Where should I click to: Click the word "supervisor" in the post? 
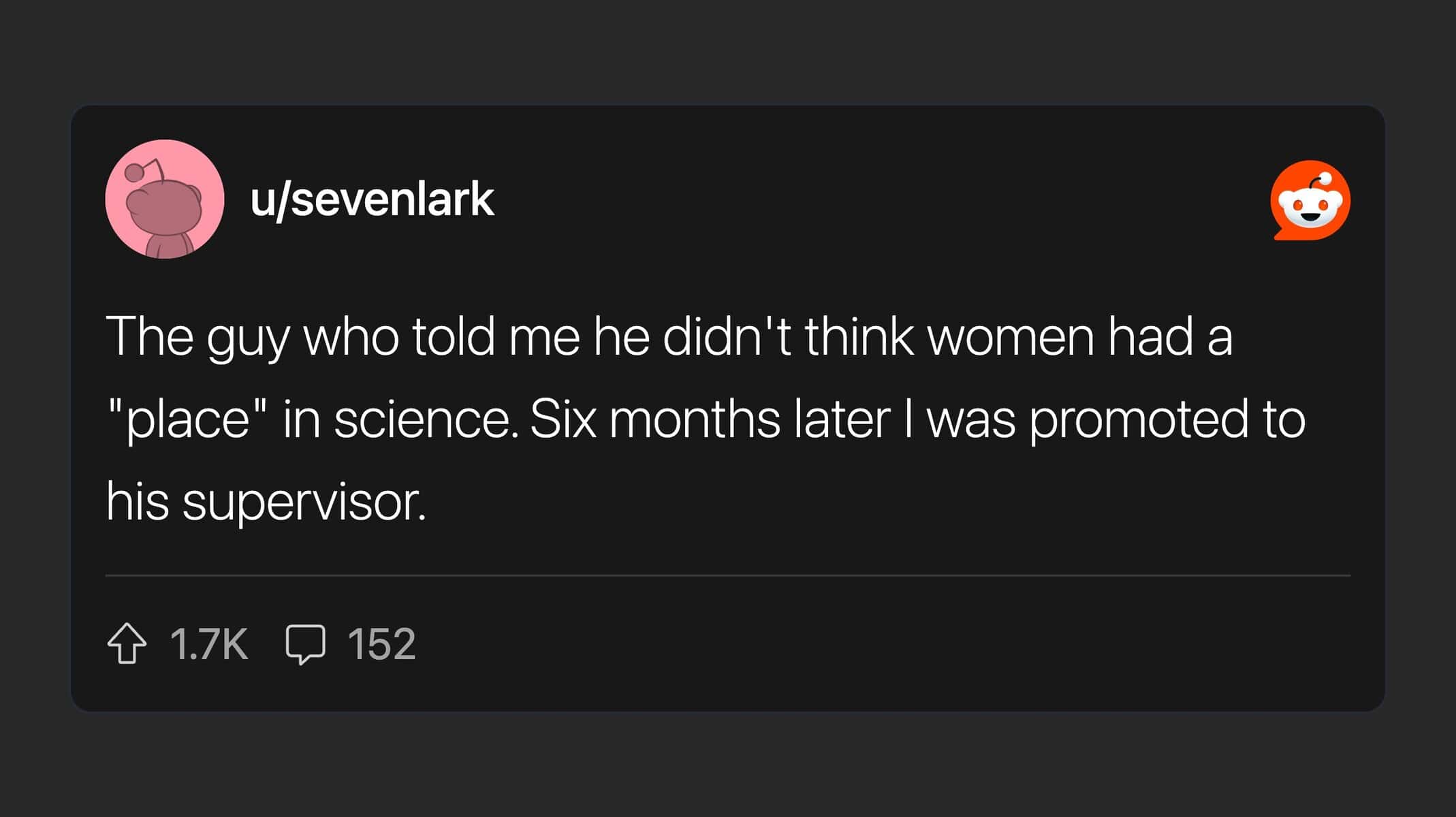(304, 502)
